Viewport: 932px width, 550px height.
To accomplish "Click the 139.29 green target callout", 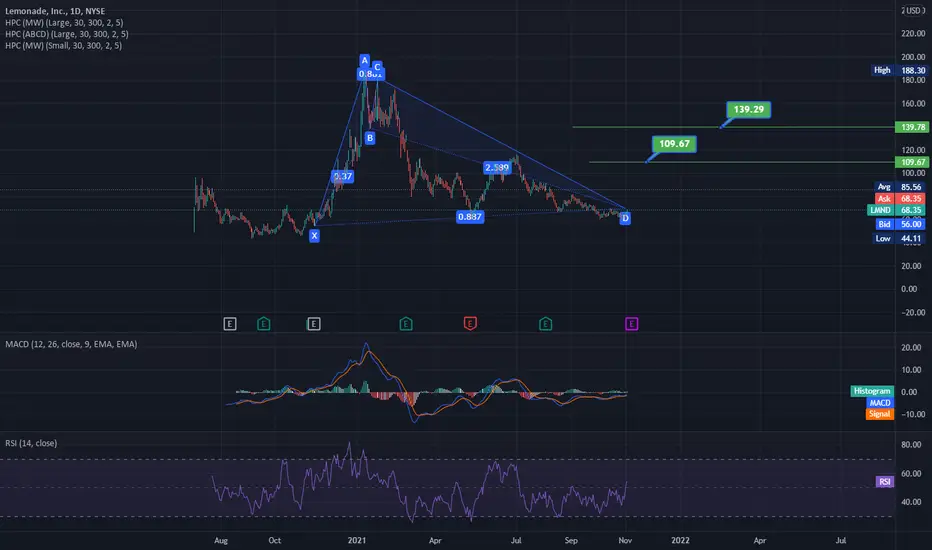I will [748, 109].
